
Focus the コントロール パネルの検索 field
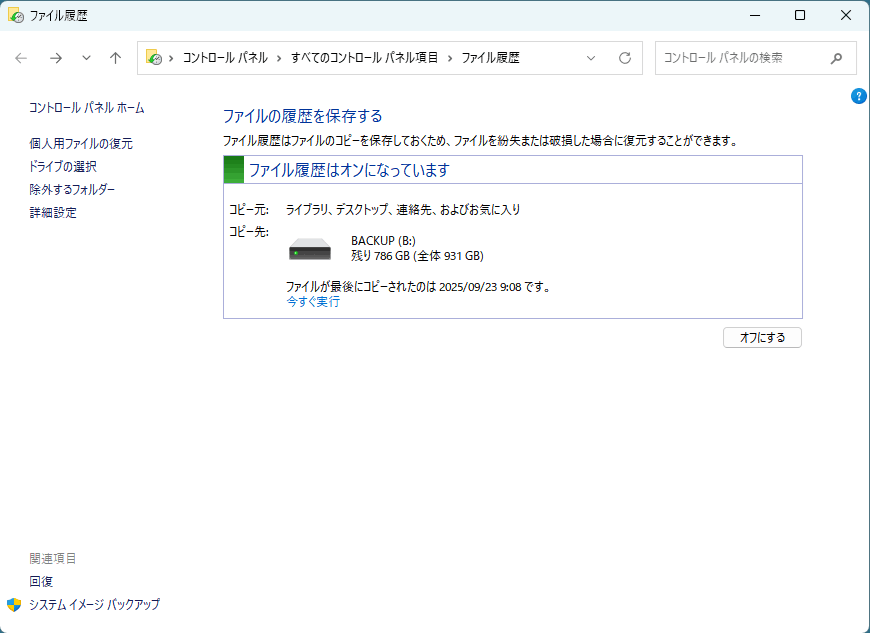[740, 58]
